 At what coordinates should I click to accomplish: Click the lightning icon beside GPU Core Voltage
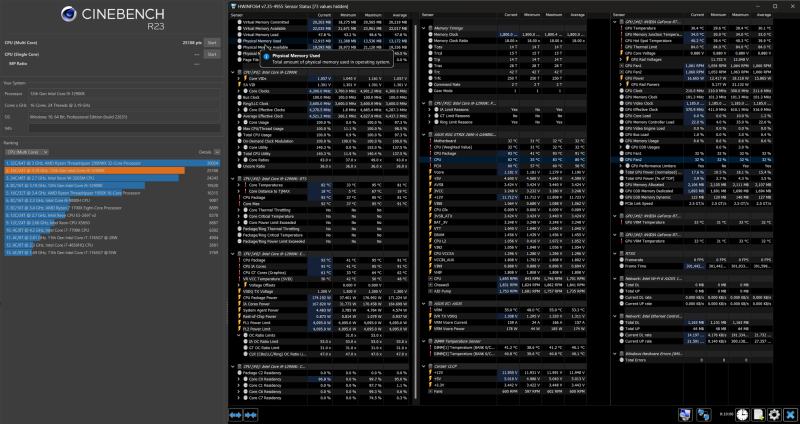(x=621, y=53)
